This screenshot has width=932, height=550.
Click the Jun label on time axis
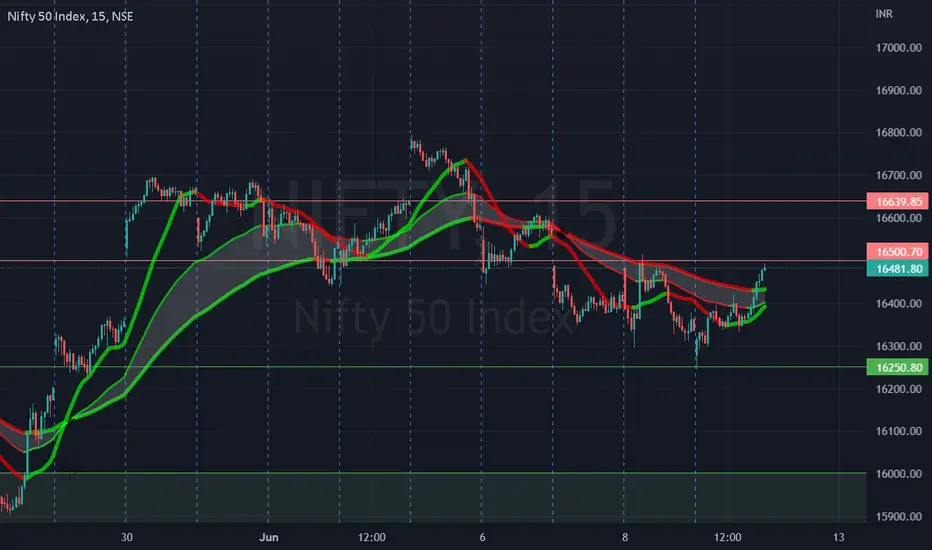click(x=269, y=538)
